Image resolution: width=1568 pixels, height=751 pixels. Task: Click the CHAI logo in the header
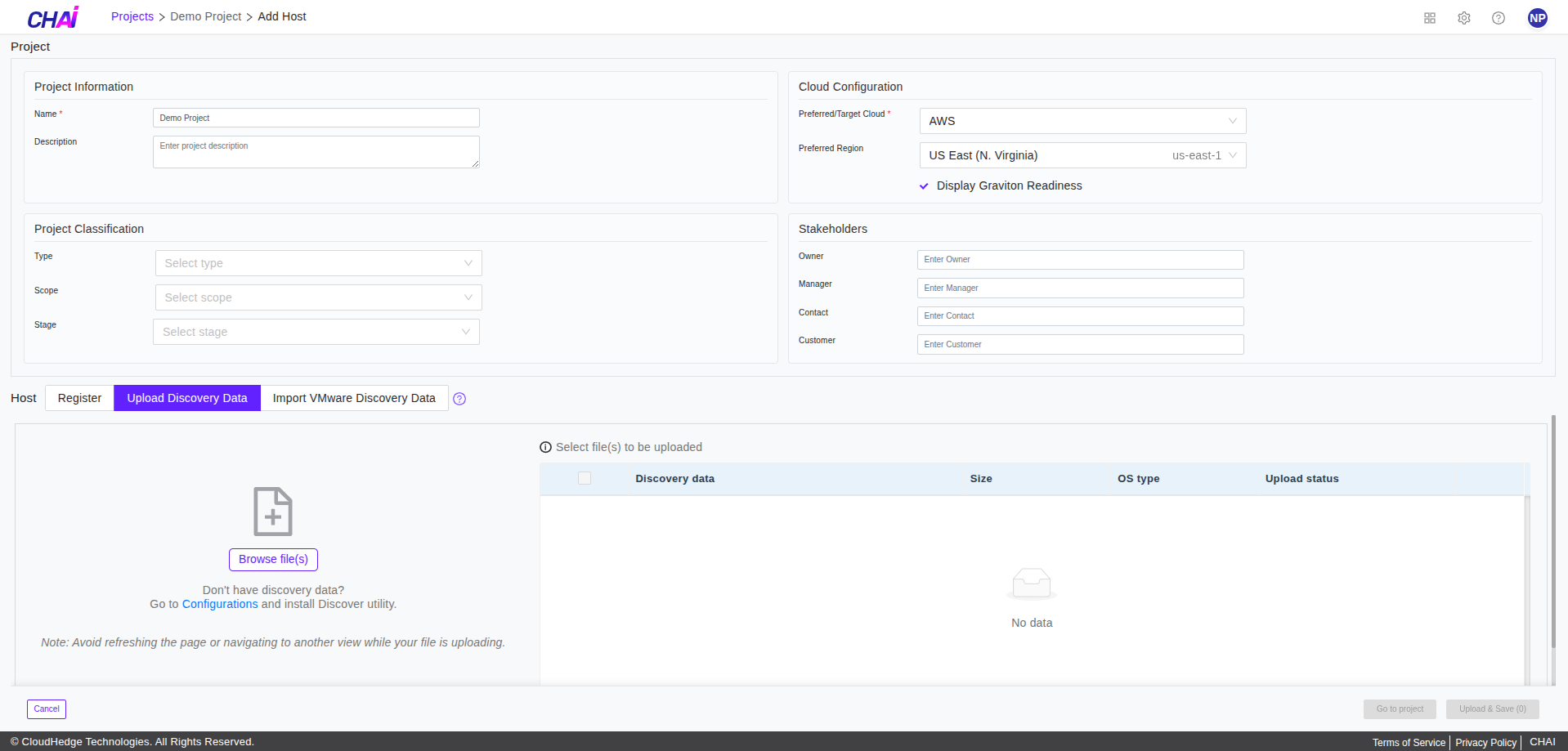[53, 17]
